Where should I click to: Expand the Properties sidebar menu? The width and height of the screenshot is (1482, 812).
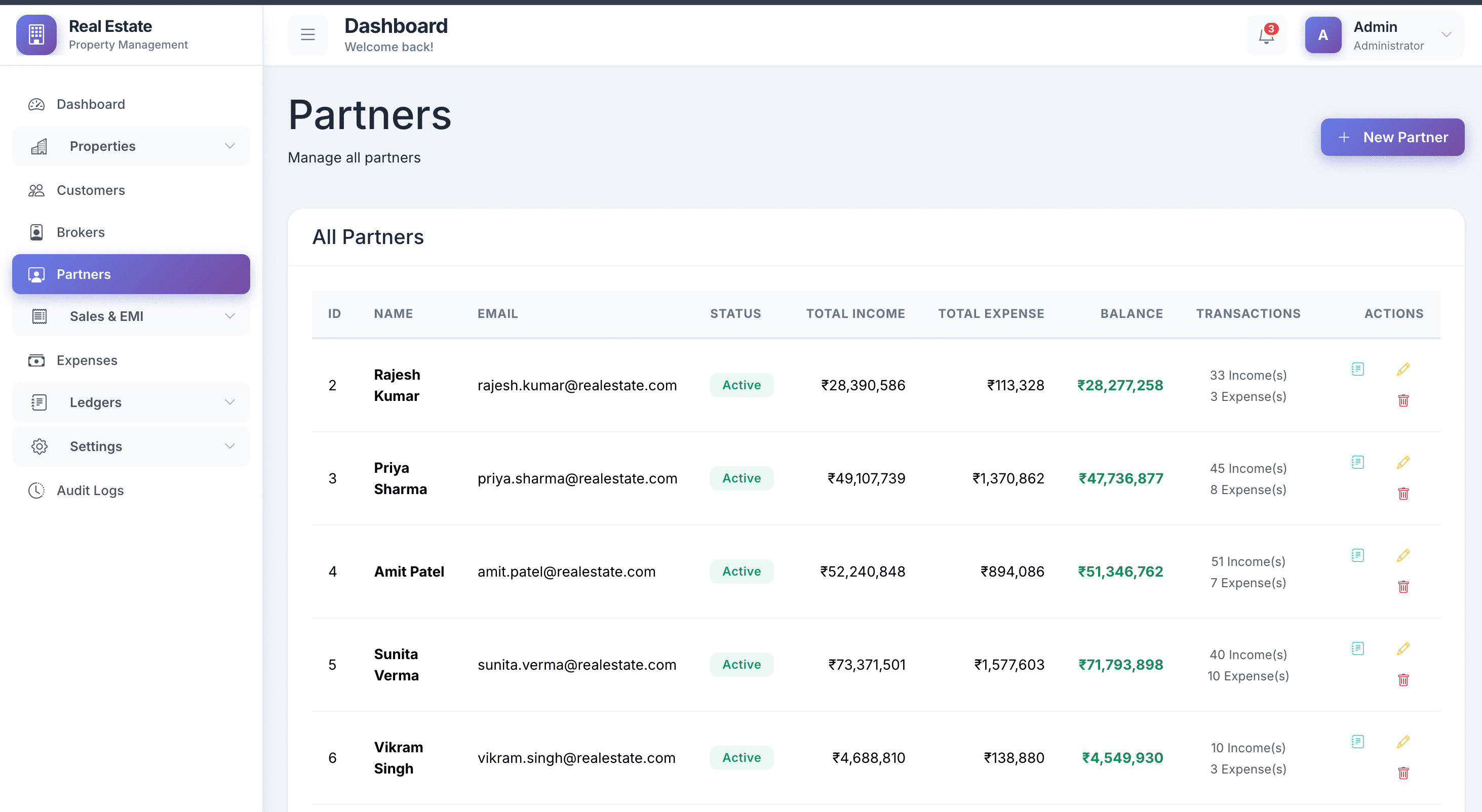point(131,146)
